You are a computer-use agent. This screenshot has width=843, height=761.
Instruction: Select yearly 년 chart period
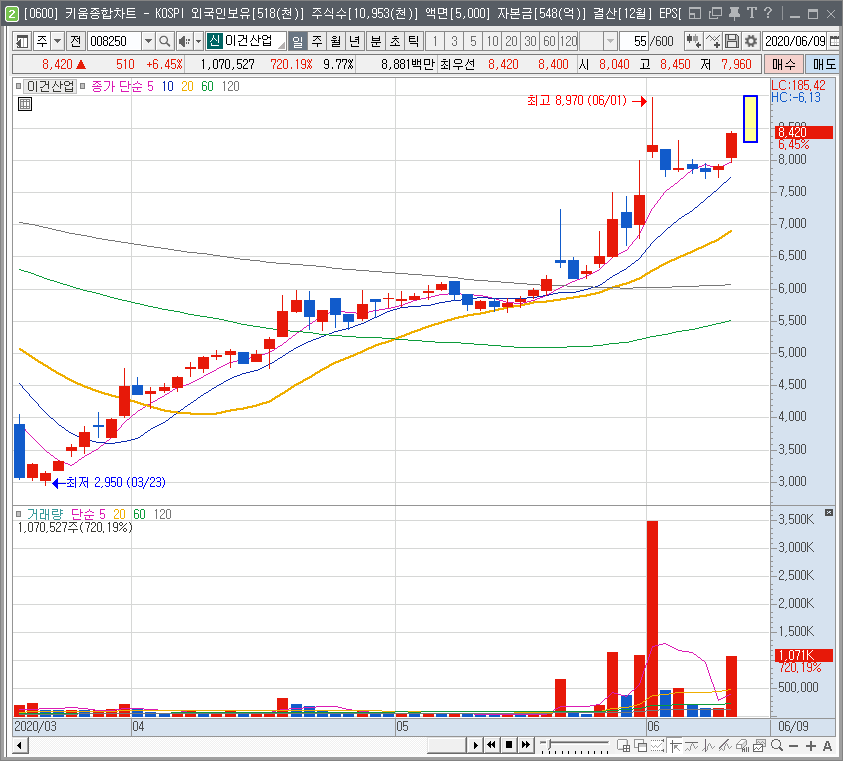[355, 41]
